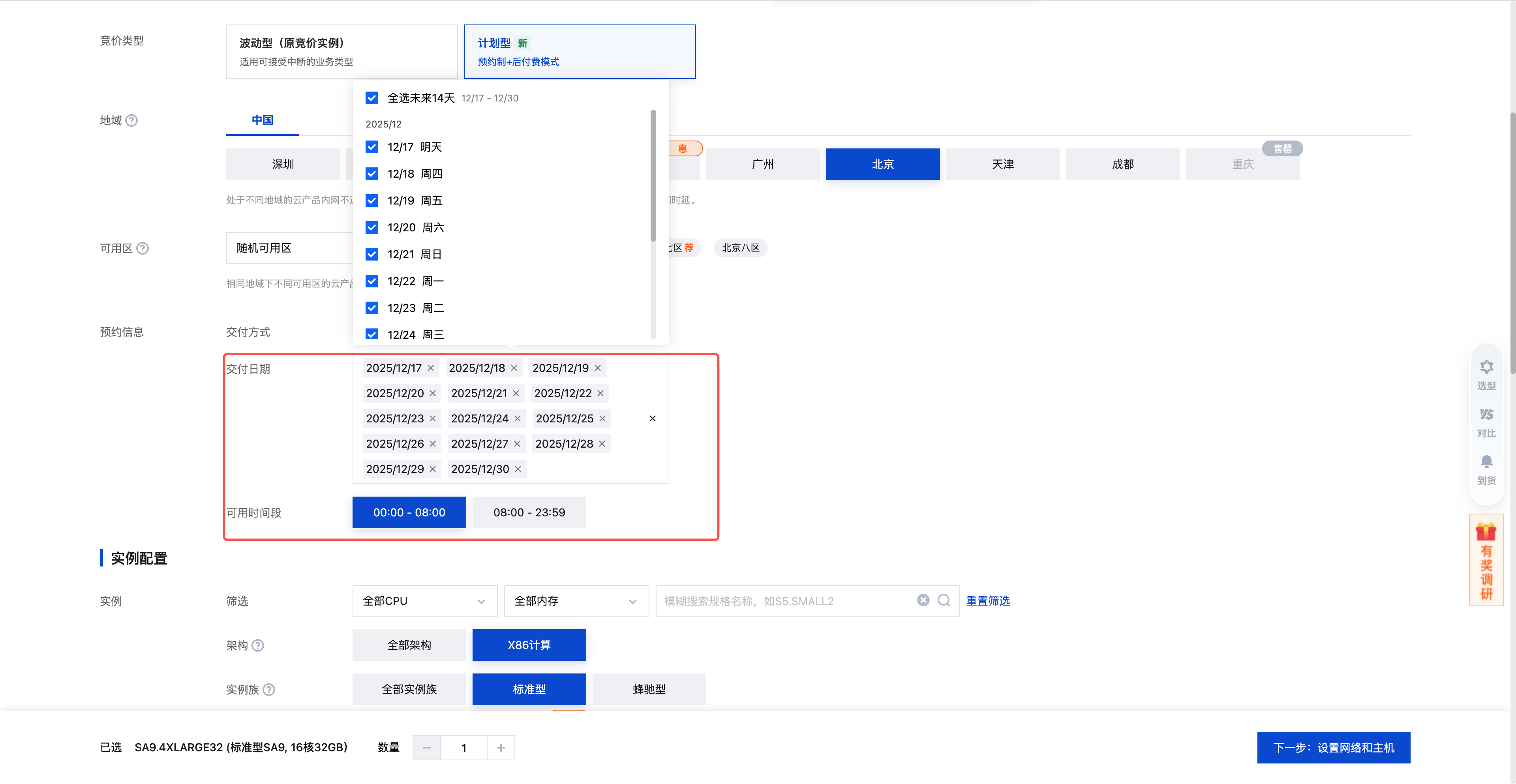
Task: Uncheck the 12/20 周六 checkbox
Action: (371, 228)
